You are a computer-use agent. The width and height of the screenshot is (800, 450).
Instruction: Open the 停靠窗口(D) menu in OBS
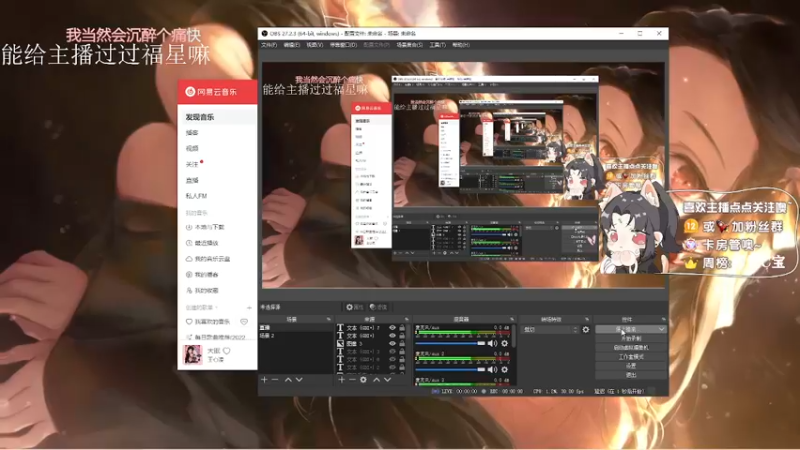343,45
